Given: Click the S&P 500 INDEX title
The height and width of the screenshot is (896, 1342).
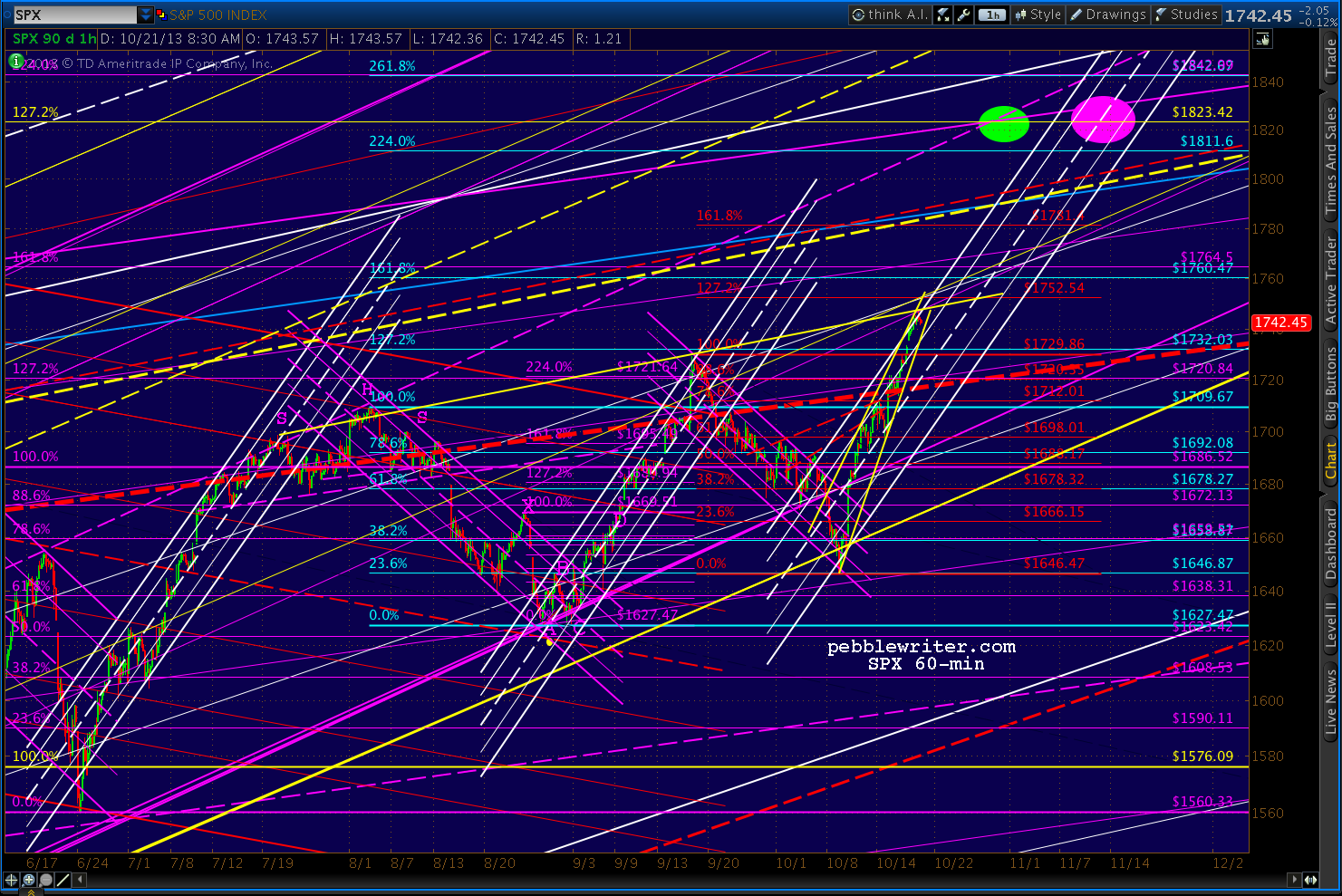Looking at the screenshot, I should pos(217,14).
